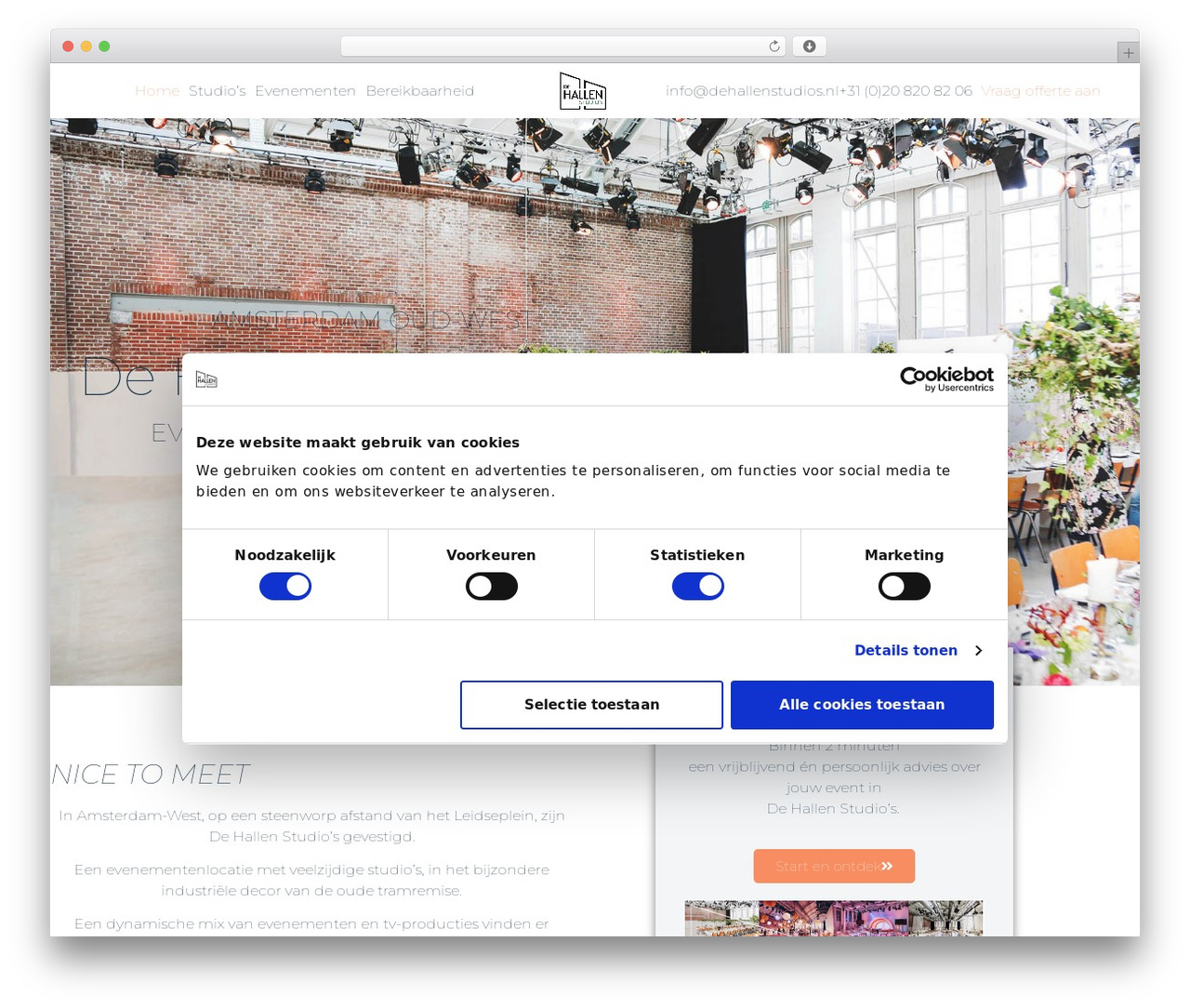Viewport: 1190px width, 1008px height.
Task: Go to the Home menu item
Action: pos(157,91)
